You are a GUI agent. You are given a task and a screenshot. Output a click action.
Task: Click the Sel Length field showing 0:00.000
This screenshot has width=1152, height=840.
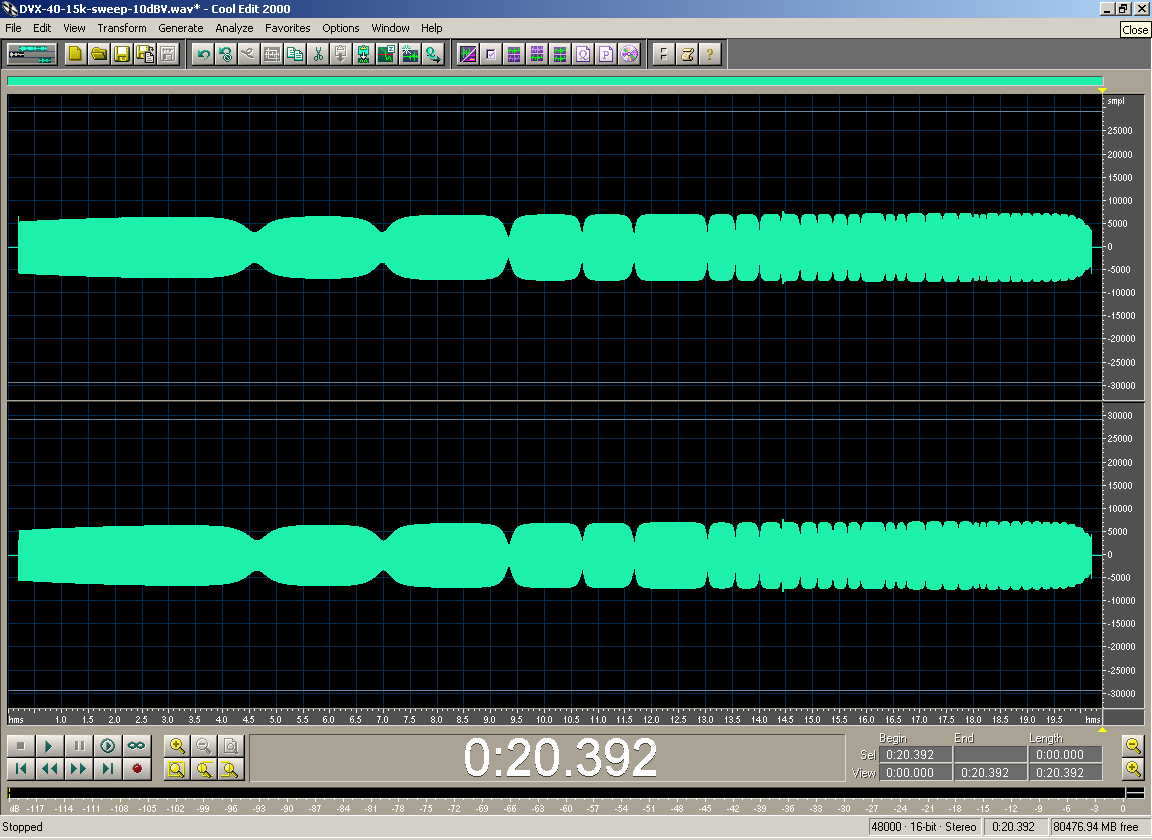pyautogui.click(x=1065, y=755)
